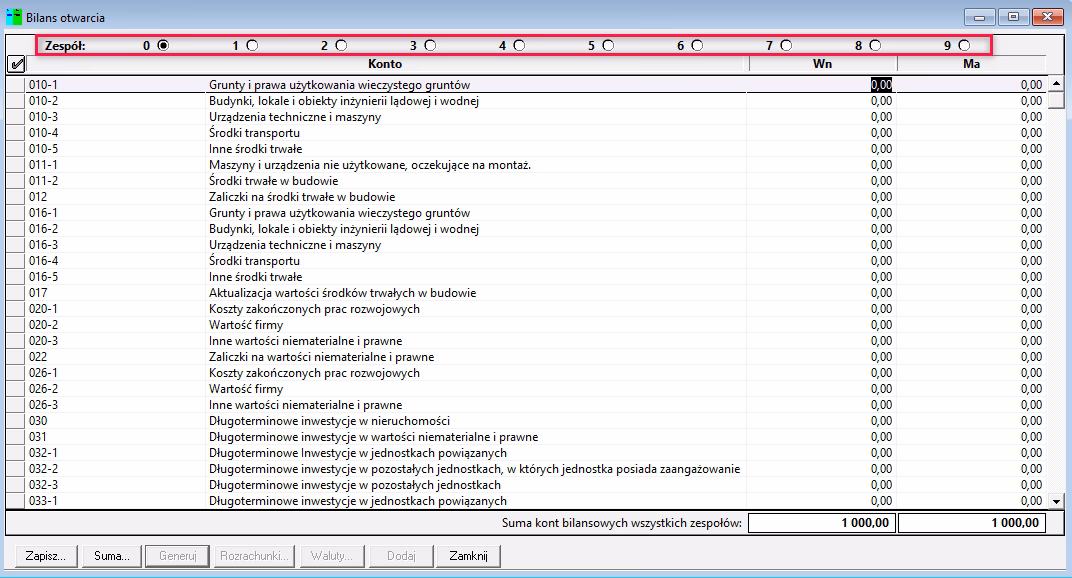Maximize the Bilans otwarcia window

point(1014,17)
